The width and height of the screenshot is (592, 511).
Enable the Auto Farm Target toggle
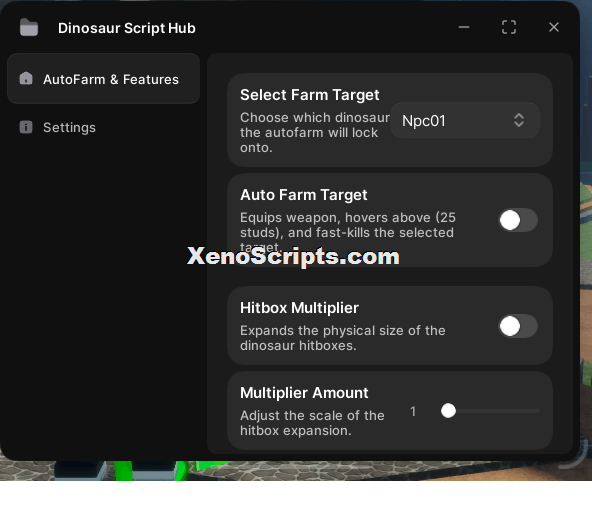tap(518, 220)
